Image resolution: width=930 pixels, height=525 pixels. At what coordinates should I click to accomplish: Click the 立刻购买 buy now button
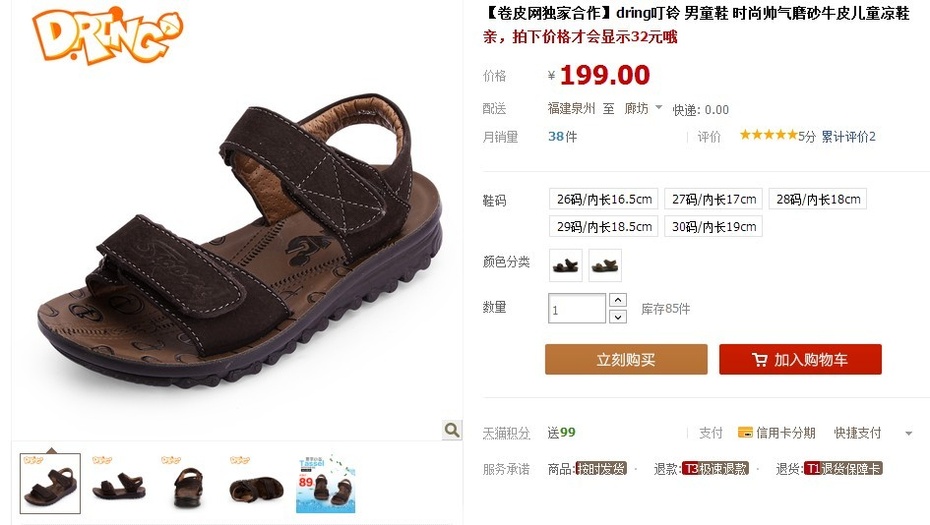626,359
